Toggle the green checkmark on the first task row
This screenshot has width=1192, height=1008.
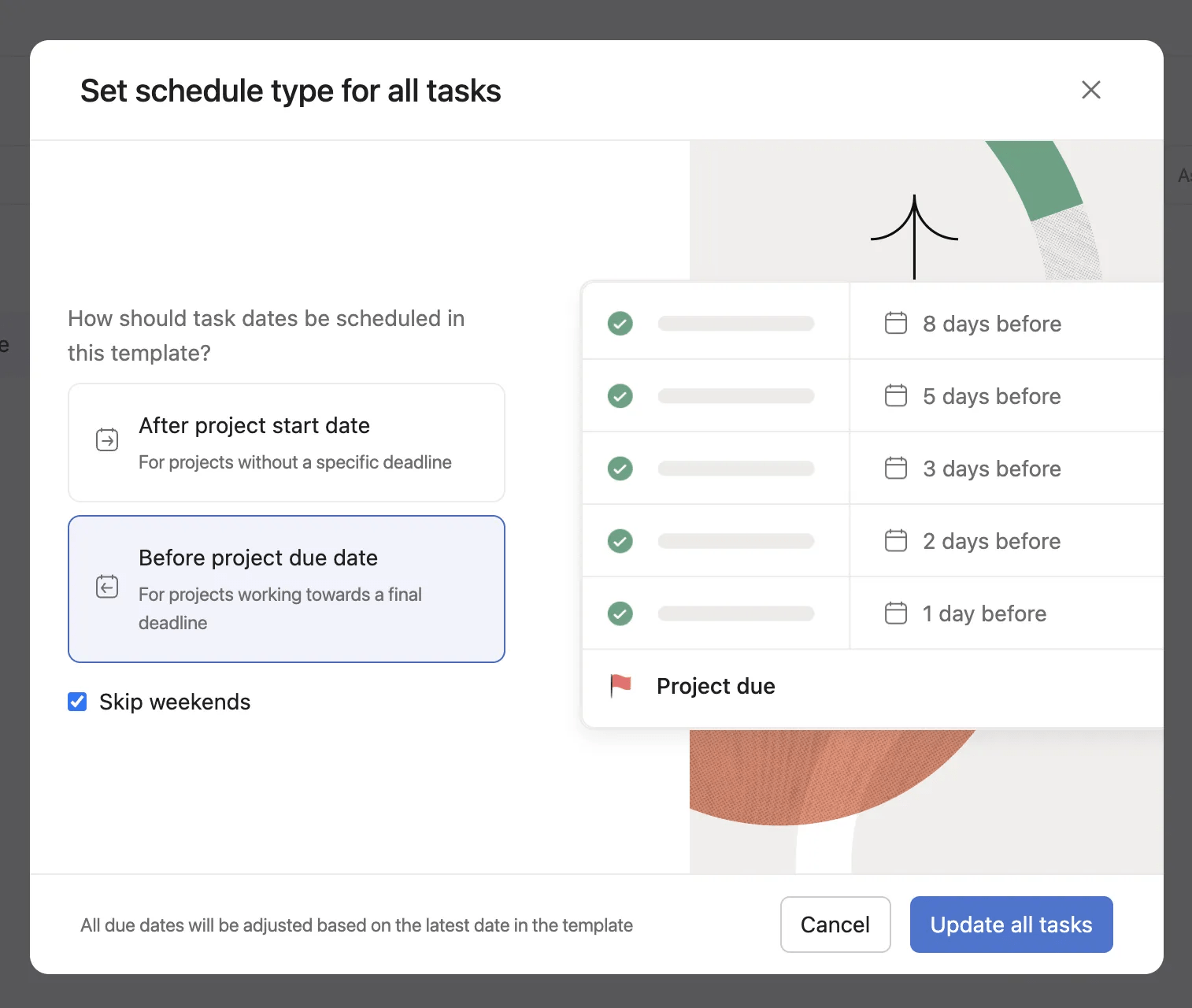pyautogui.click(x=620, y=323)
